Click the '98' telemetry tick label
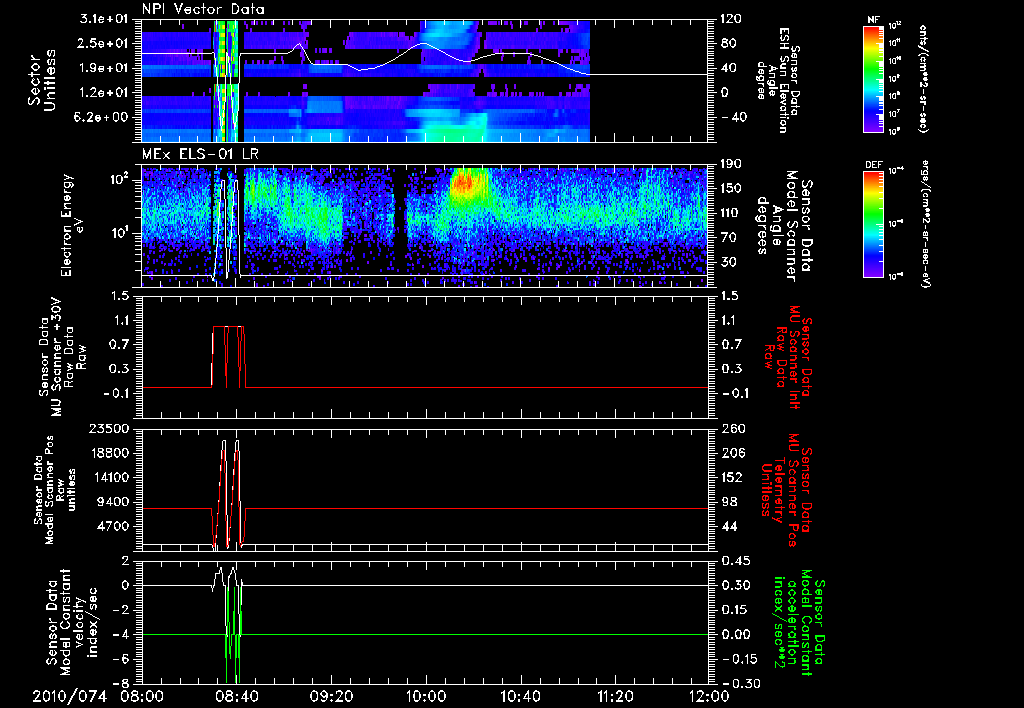Screen dimensions: 1024x708 pos(728,502)
